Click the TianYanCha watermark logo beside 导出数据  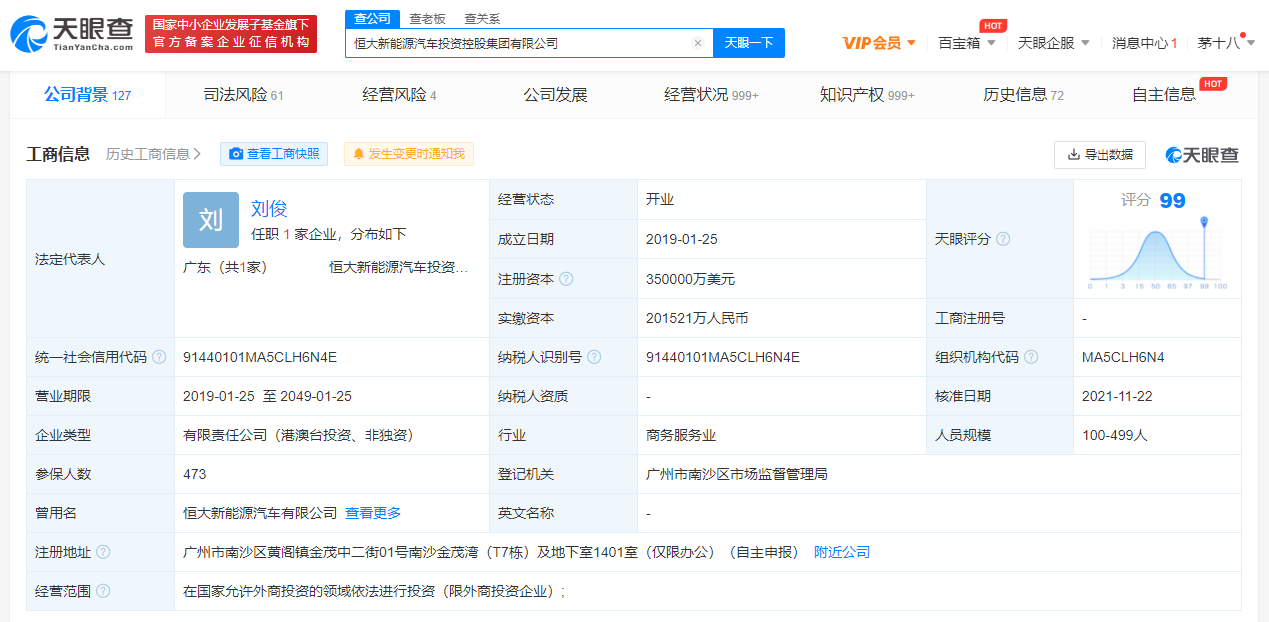1202,155
